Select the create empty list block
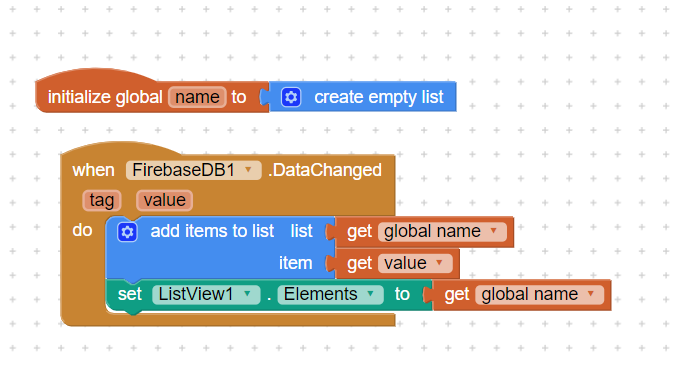 click(x=362, y=97)
